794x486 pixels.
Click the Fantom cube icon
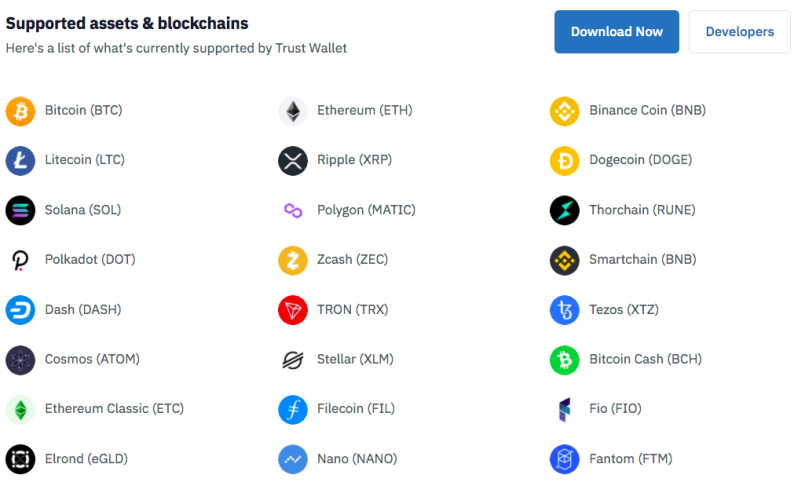coord(565,459)
